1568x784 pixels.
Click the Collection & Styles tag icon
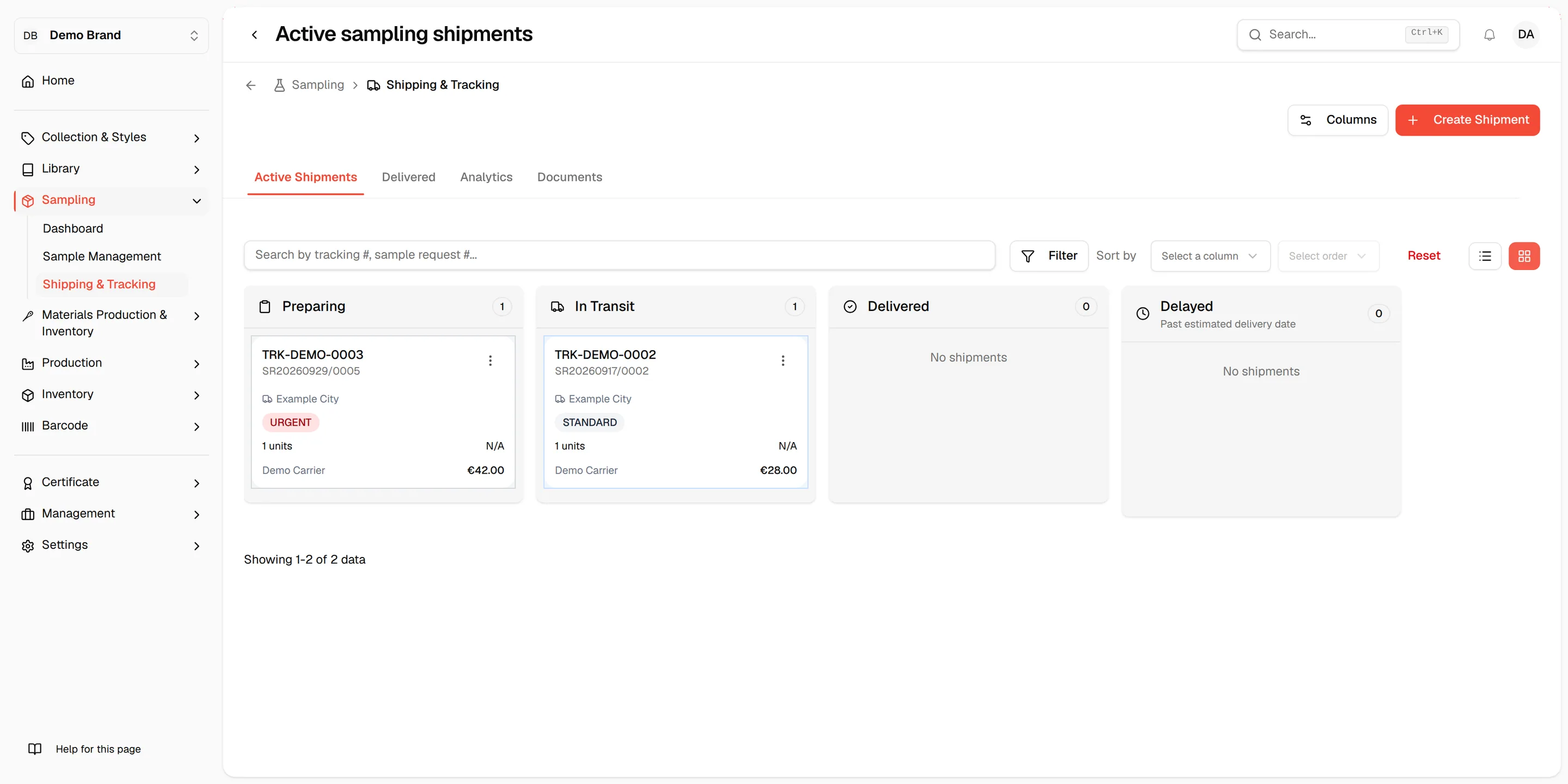(x=28, y=138)
